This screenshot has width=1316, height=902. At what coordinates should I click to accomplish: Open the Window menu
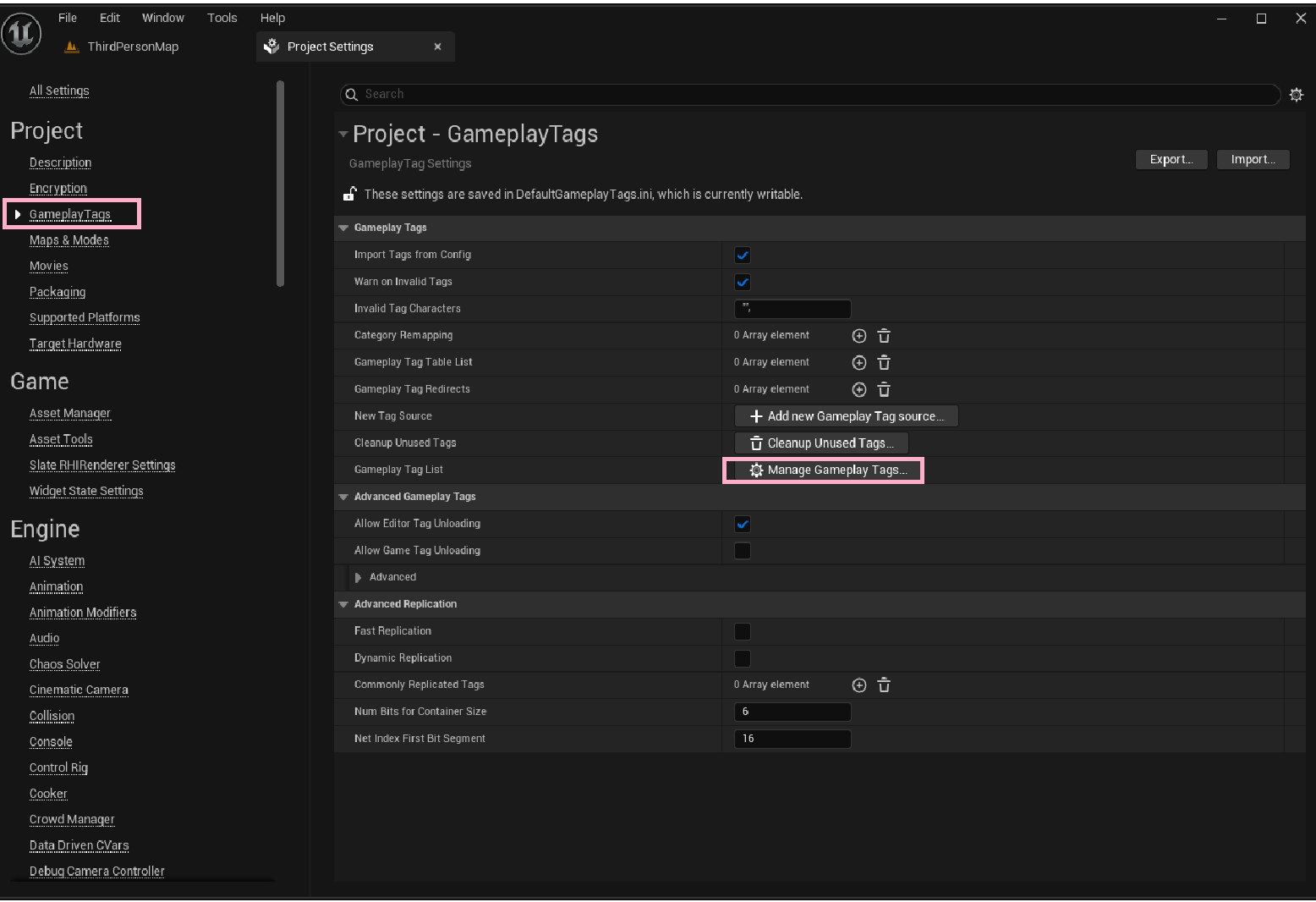pos(163,18)
